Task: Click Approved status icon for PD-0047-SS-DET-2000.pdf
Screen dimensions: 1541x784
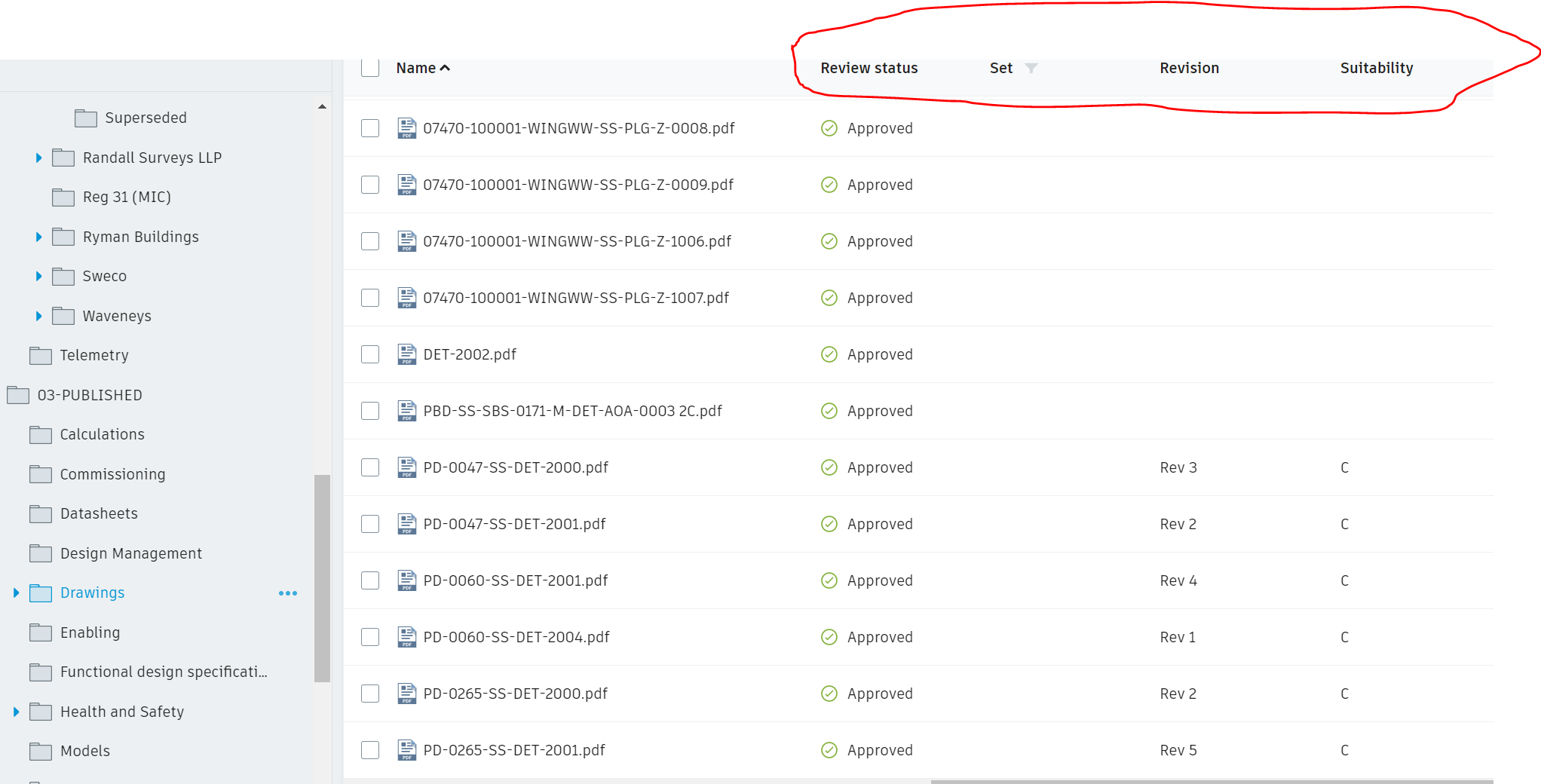Action: (x=829, y=467)
